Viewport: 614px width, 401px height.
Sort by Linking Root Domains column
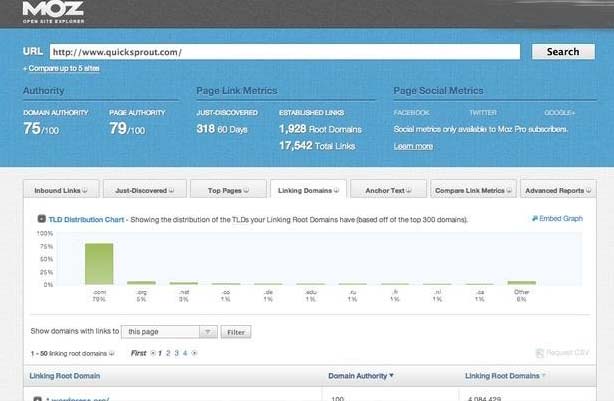point(503,376)
